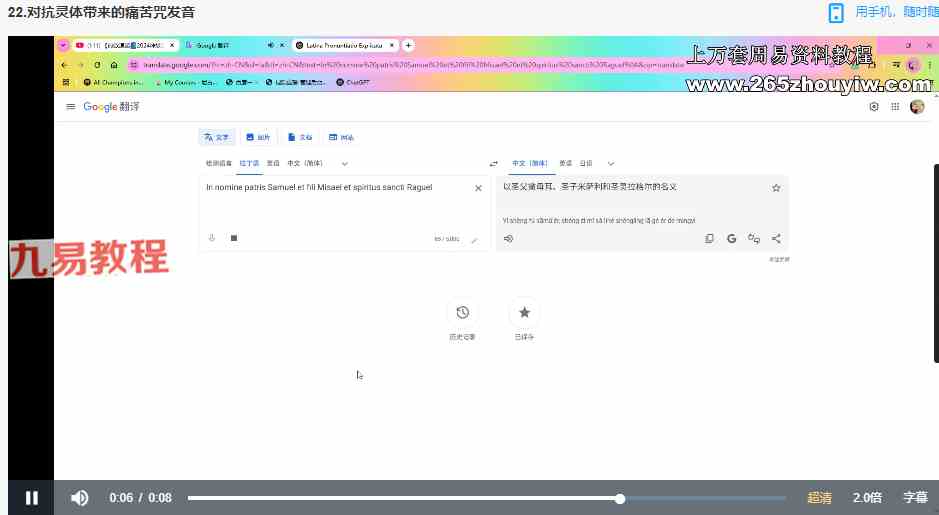Change playback speed from 2.0倍
Viewport: 939px width, 515px height.
(866, 498)
